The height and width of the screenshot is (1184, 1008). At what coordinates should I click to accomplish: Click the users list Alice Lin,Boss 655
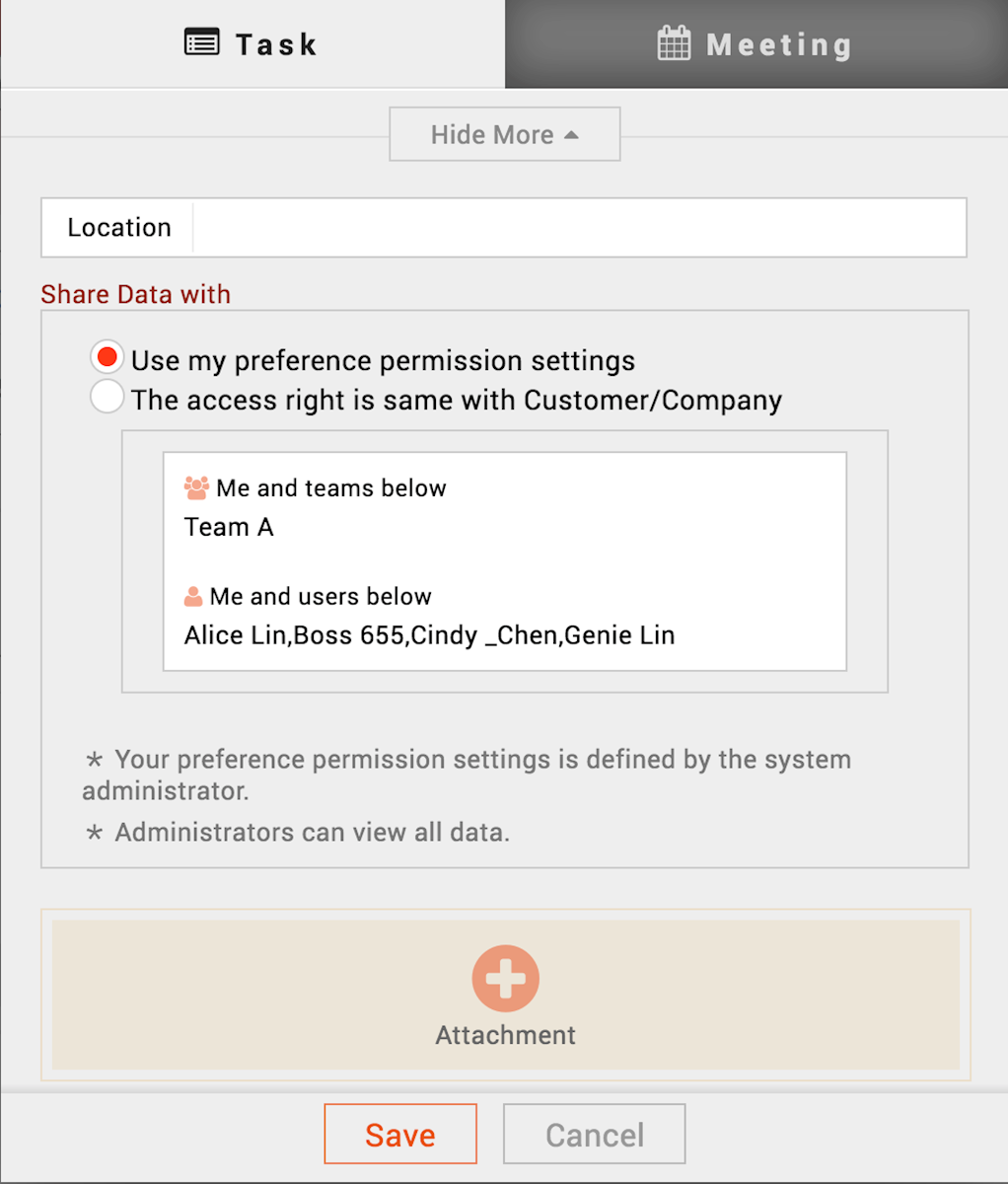pyautogui.click(x=429, y=635)
